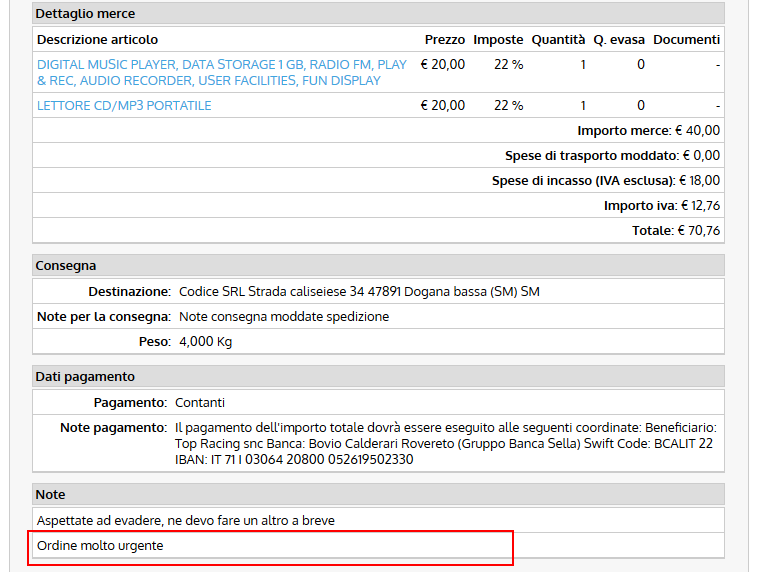Click Spese di trasporto moddato value
This screenshot has width=760, height=572.
pos(701,156)
